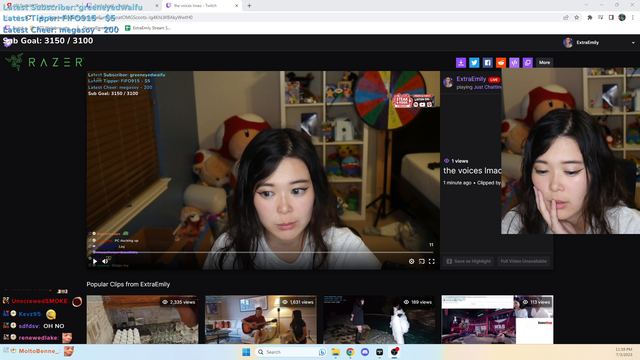Open the popular clip with 1,631 views
The width and height of the screenshot is (640, 360).
tap(261, 320)
